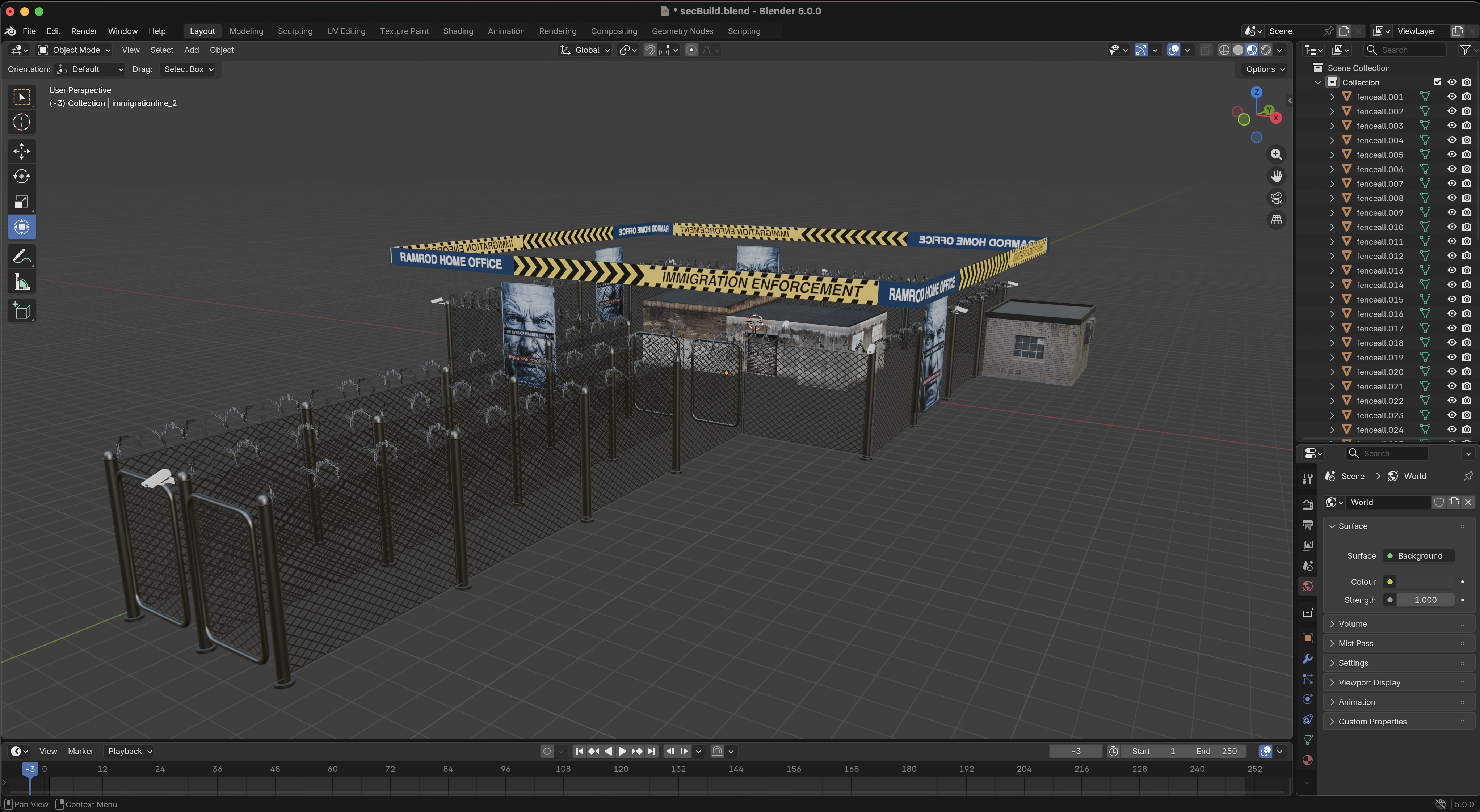
Task: Disable fenceall.005 in renders via camera icon
Action: [1467, 155]
